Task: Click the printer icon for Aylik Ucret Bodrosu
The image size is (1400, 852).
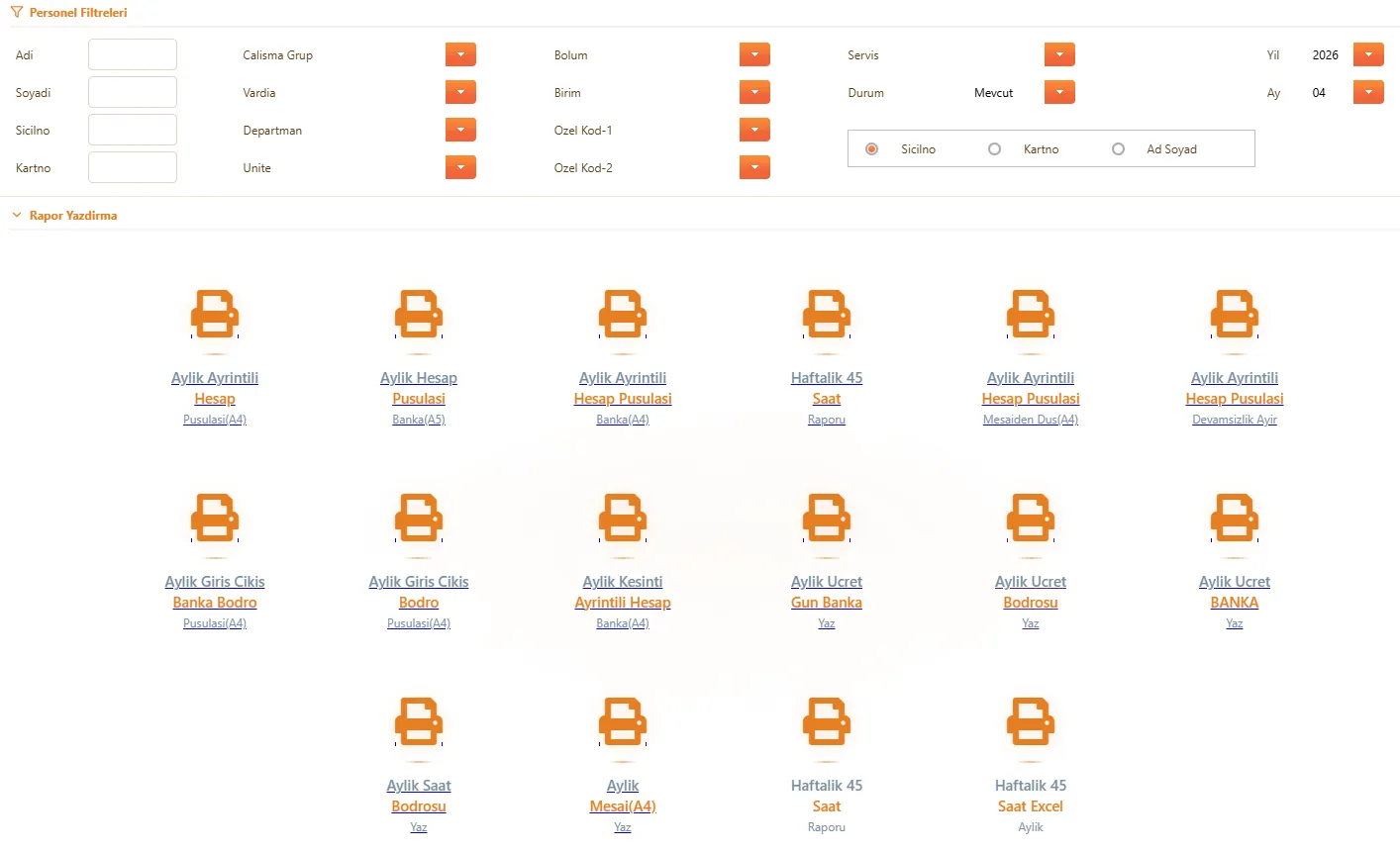Action: 1031,519
